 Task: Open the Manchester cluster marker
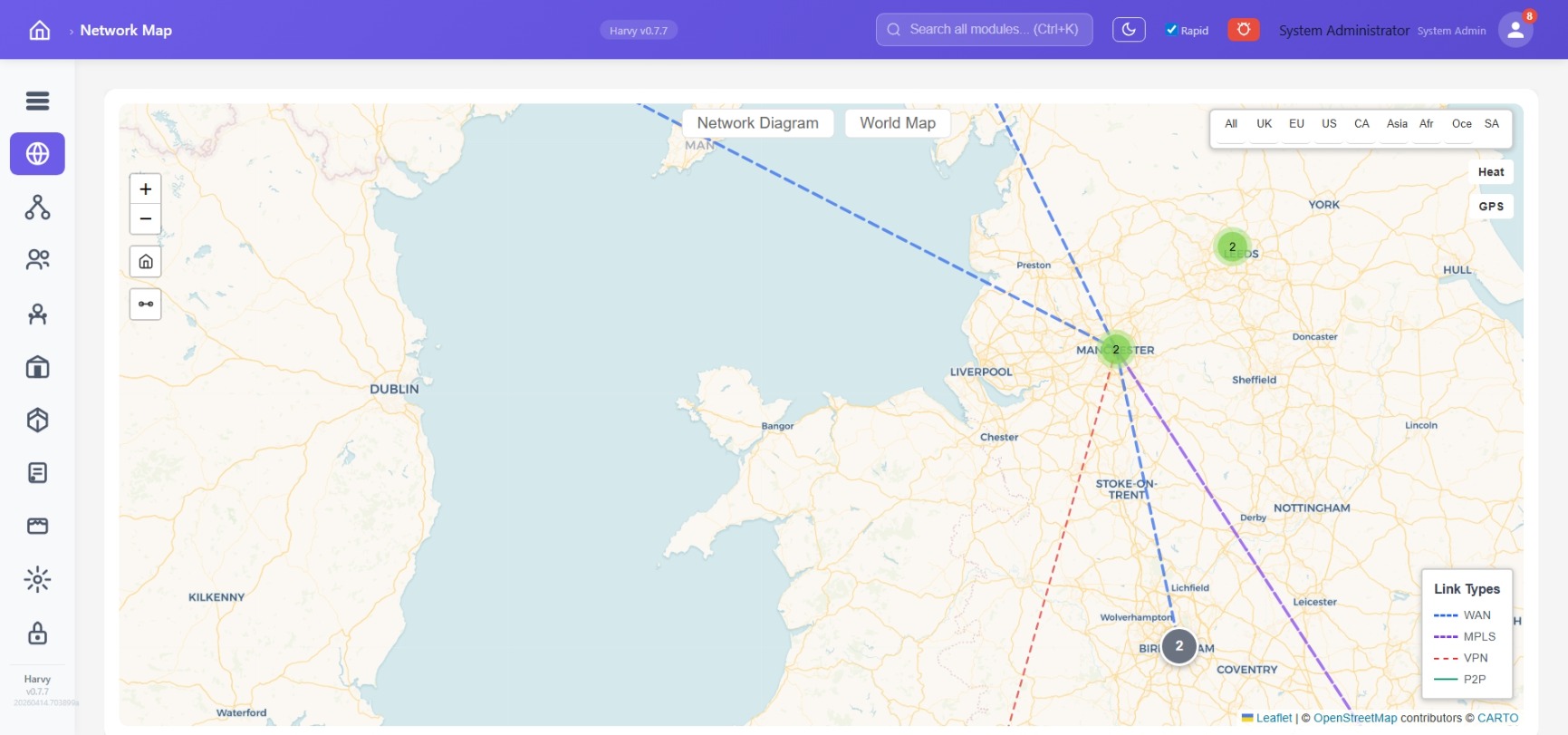tap(1116, 350)
